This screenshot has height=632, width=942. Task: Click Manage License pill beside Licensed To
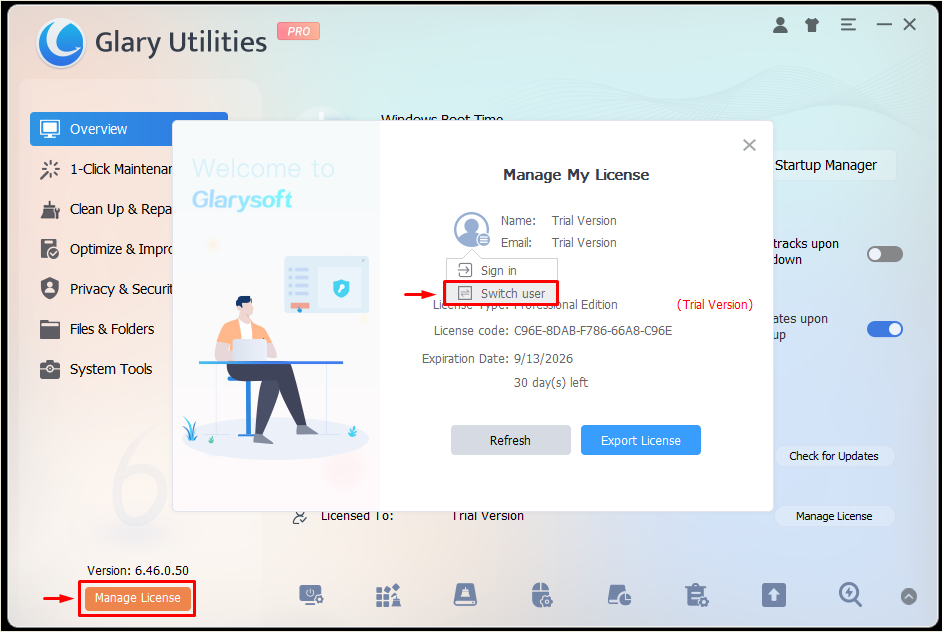[834, 516]
